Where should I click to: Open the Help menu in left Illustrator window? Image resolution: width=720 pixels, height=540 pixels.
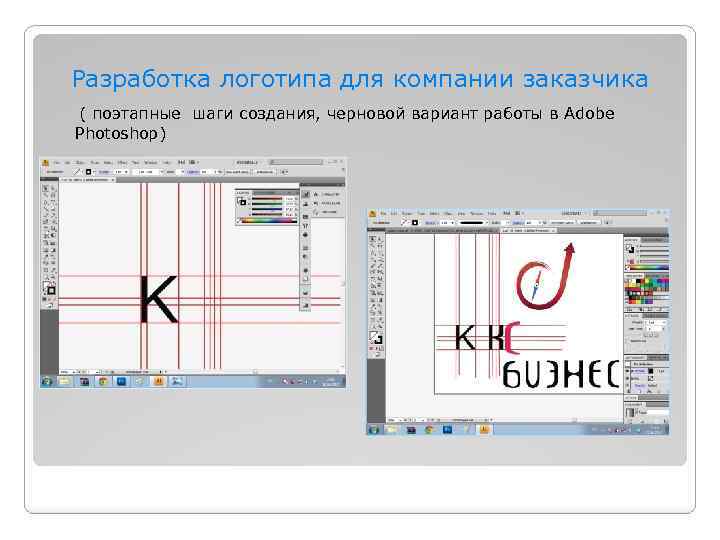click(x=167, y=163)
